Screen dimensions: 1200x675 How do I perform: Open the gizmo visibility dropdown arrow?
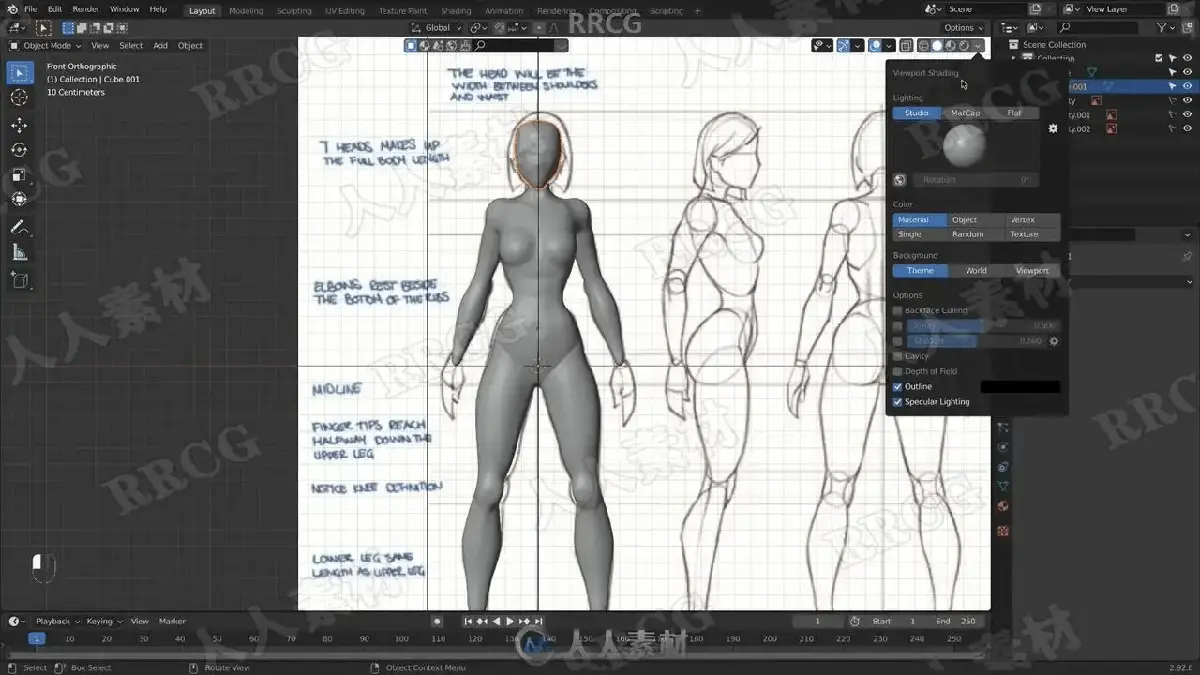pos(858,45)
